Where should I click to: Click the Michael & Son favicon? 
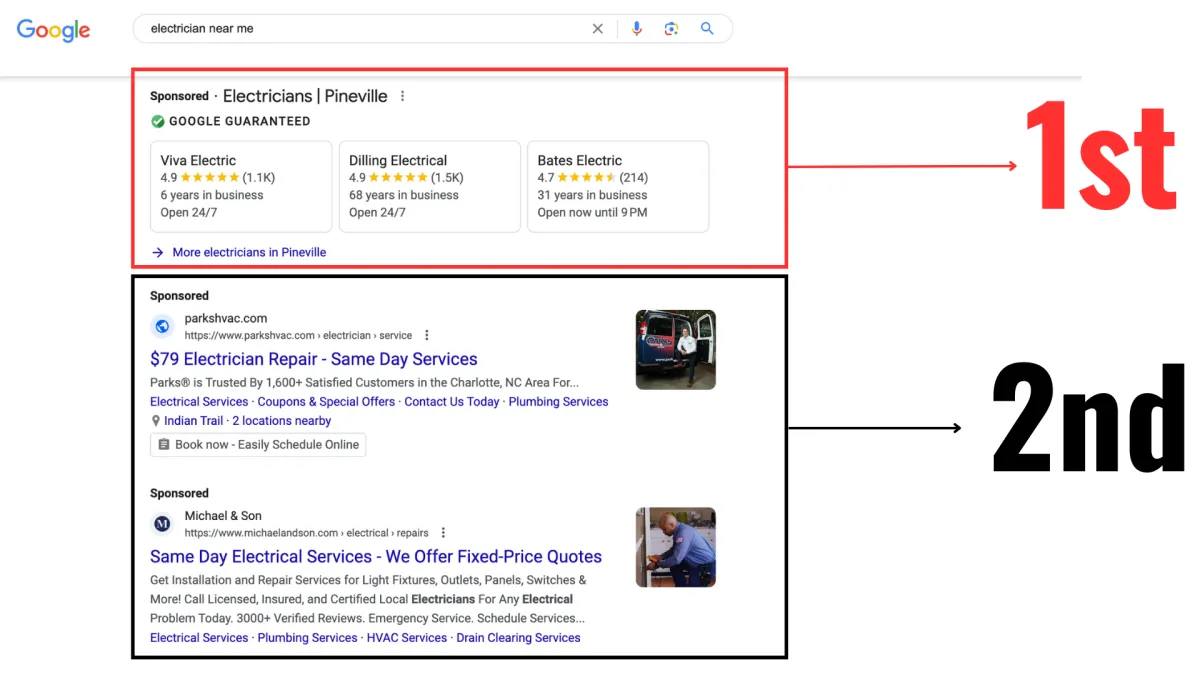coord(162,524)
